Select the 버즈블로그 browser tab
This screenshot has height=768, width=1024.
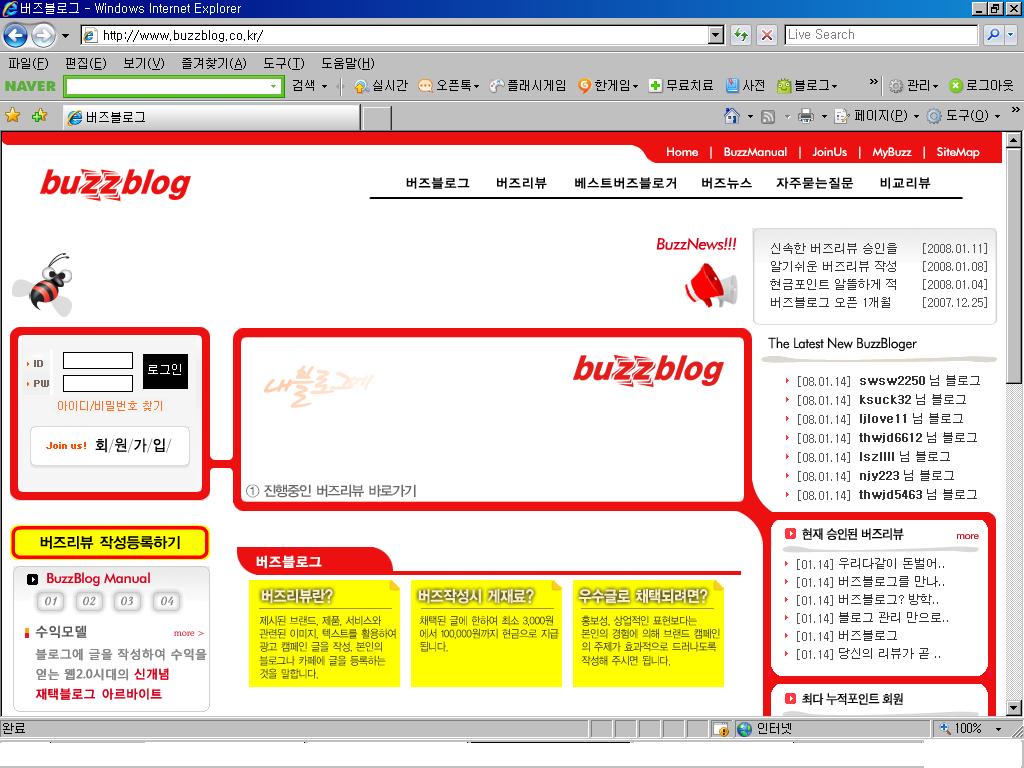212,117
